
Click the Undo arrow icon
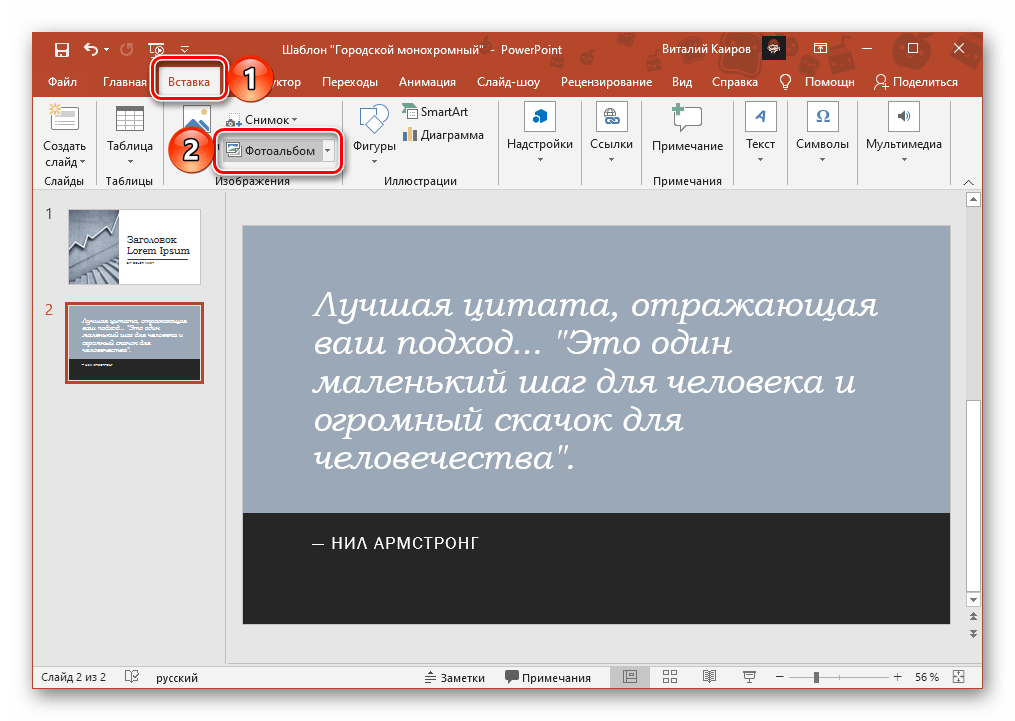92,49
